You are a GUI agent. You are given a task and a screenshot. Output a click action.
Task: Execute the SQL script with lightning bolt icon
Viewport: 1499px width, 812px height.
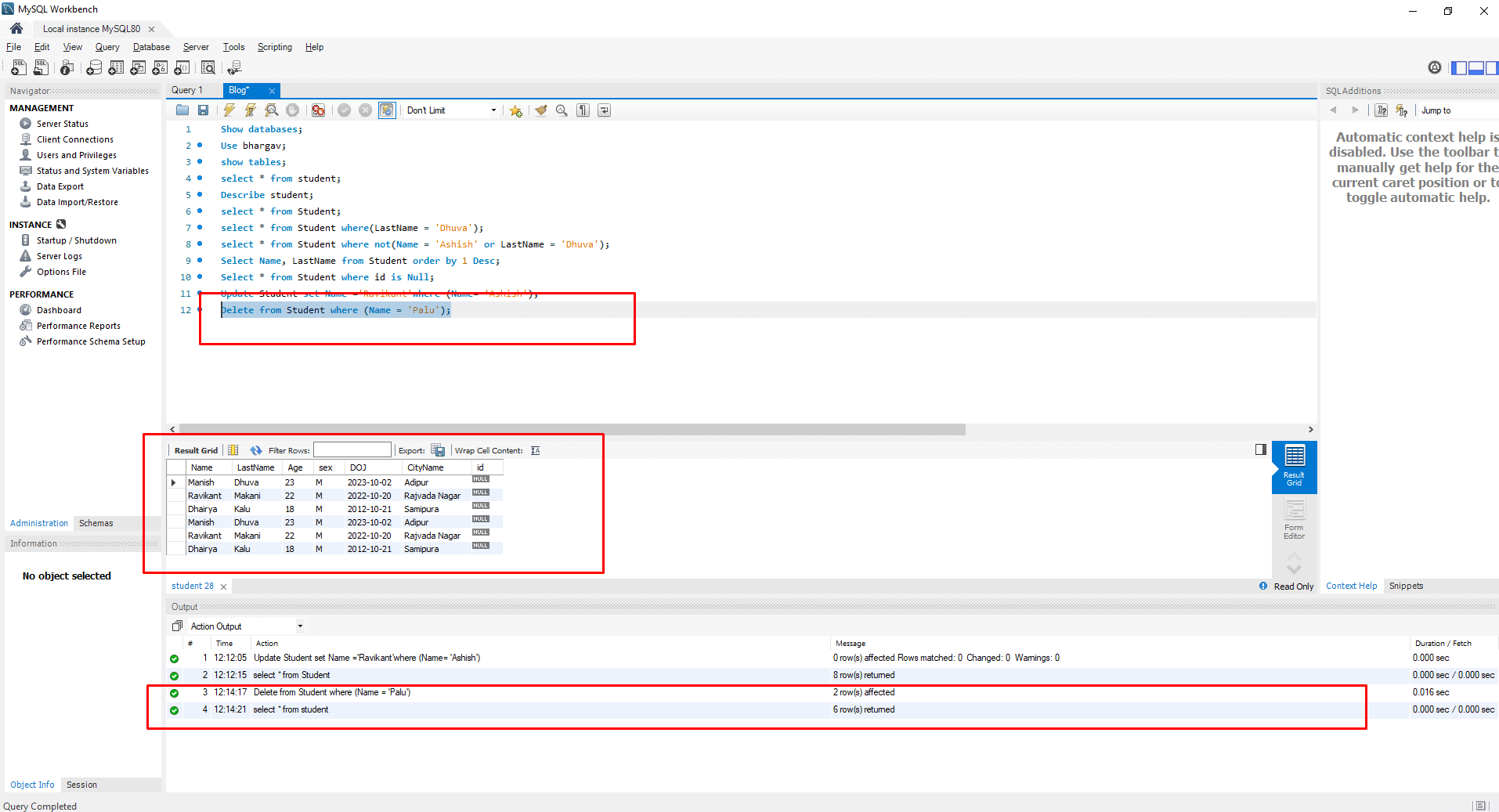coord(229,110)
